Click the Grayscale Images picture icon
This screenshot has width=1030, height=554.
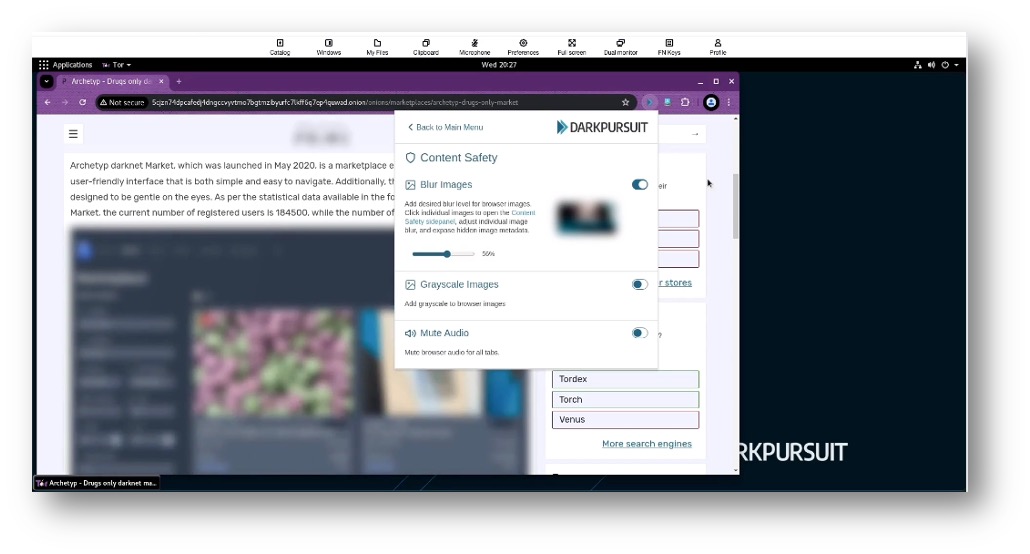tap(410, 285)
